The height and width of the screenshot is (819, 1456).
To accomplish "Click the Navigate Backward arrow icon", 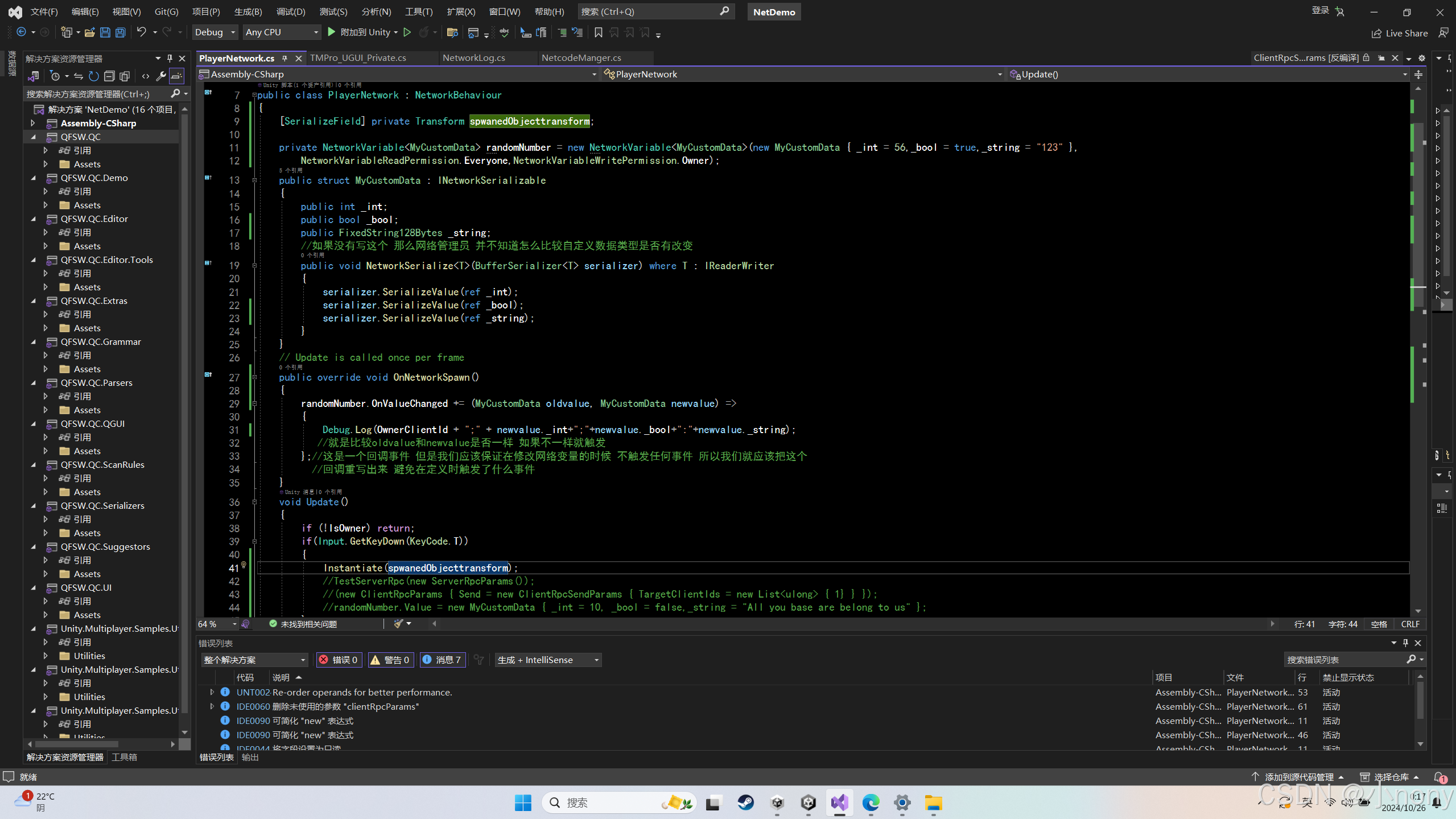I will (22, 32).
